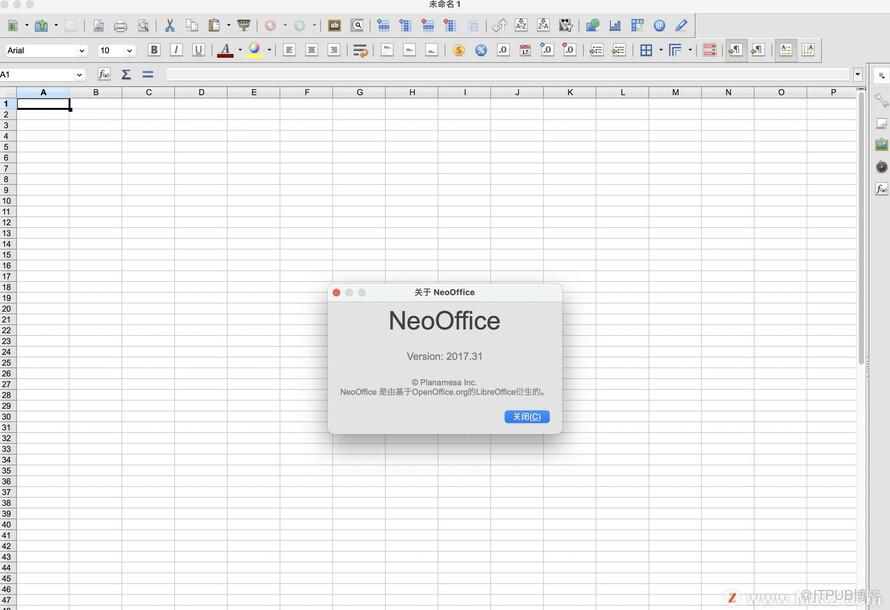The height and width of the screenshot is (610, 890).
Task: Open the sidebar Gallery panel
Action: pyautogui.click(x=881, y=145)
